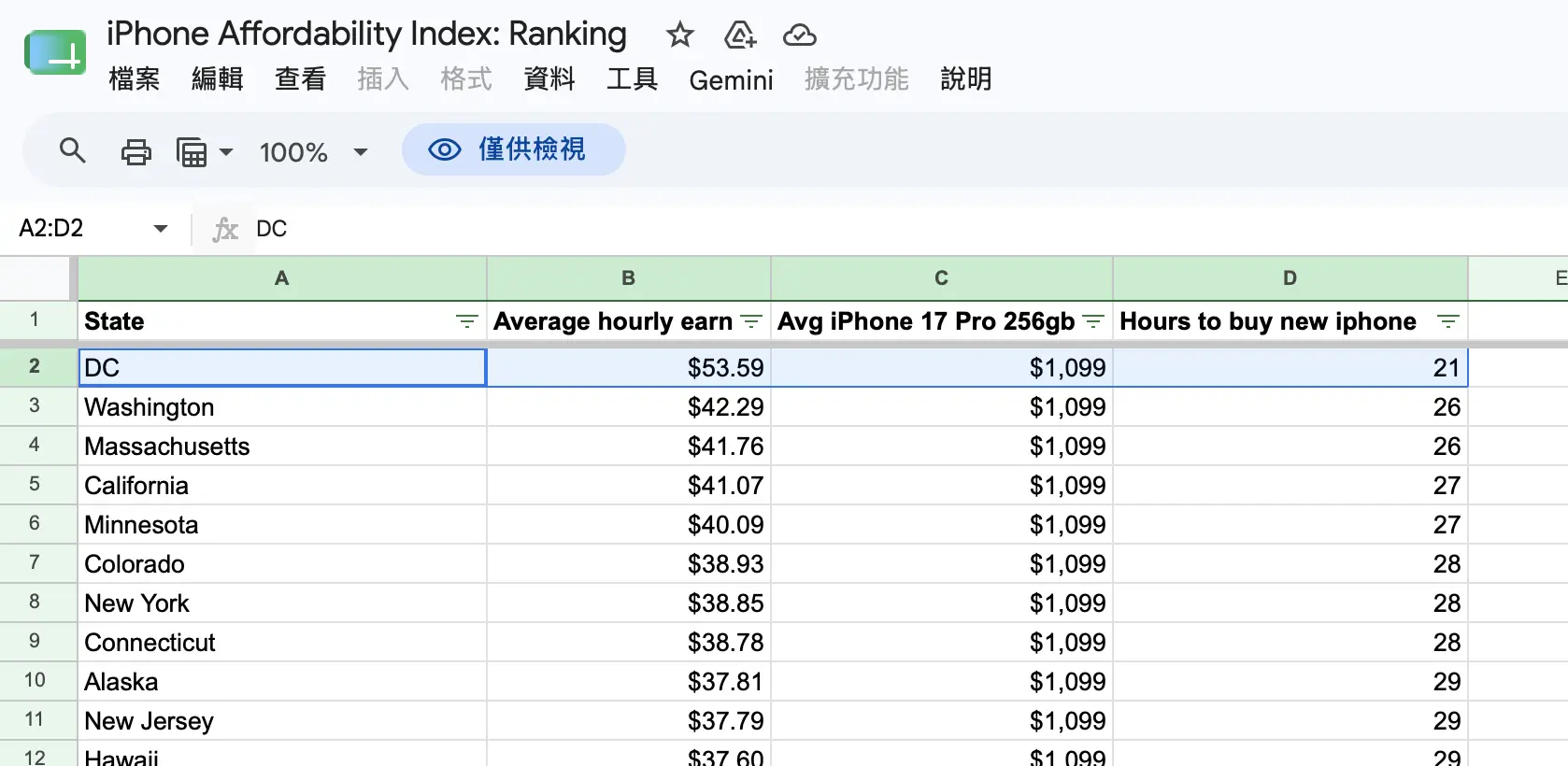Select row 10 header
The width and height of the screenshot is (1568, 766).
[35, 681]
